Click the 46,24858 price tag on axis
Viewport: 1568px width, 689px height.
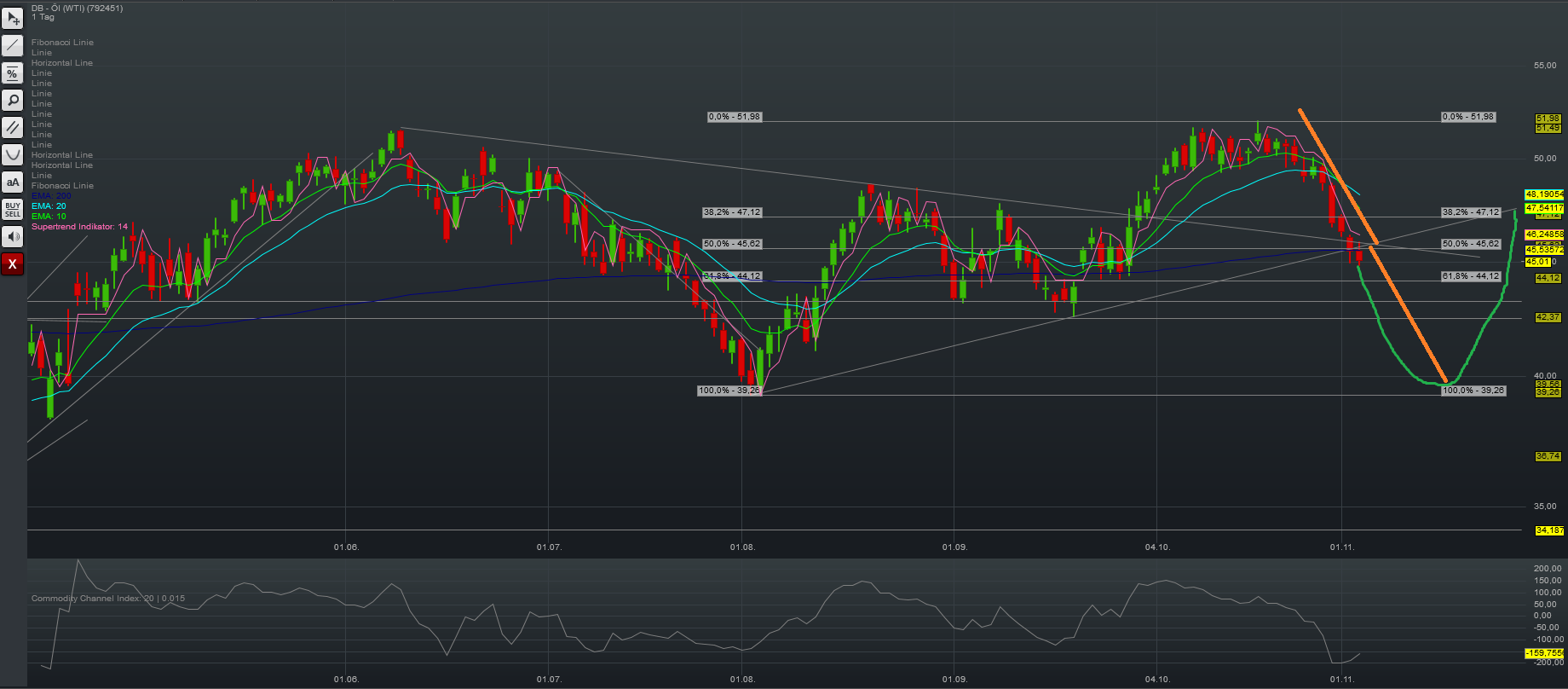click(x=1544, y=234)
